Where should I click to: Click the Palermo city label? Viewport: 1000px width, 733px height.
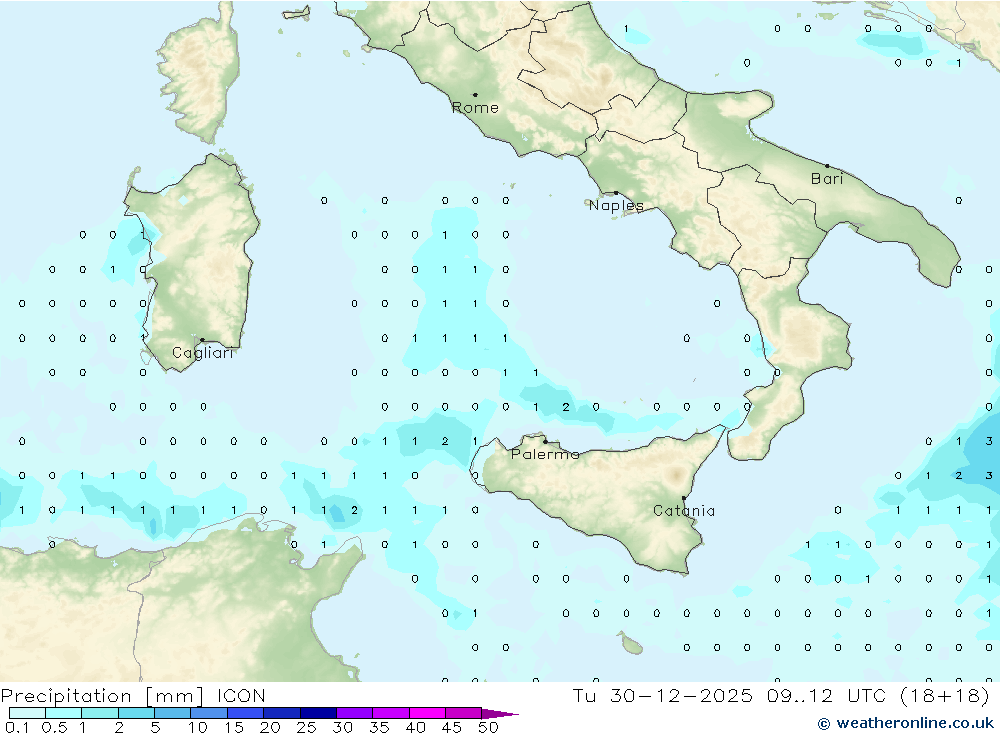tap(545, 454)
